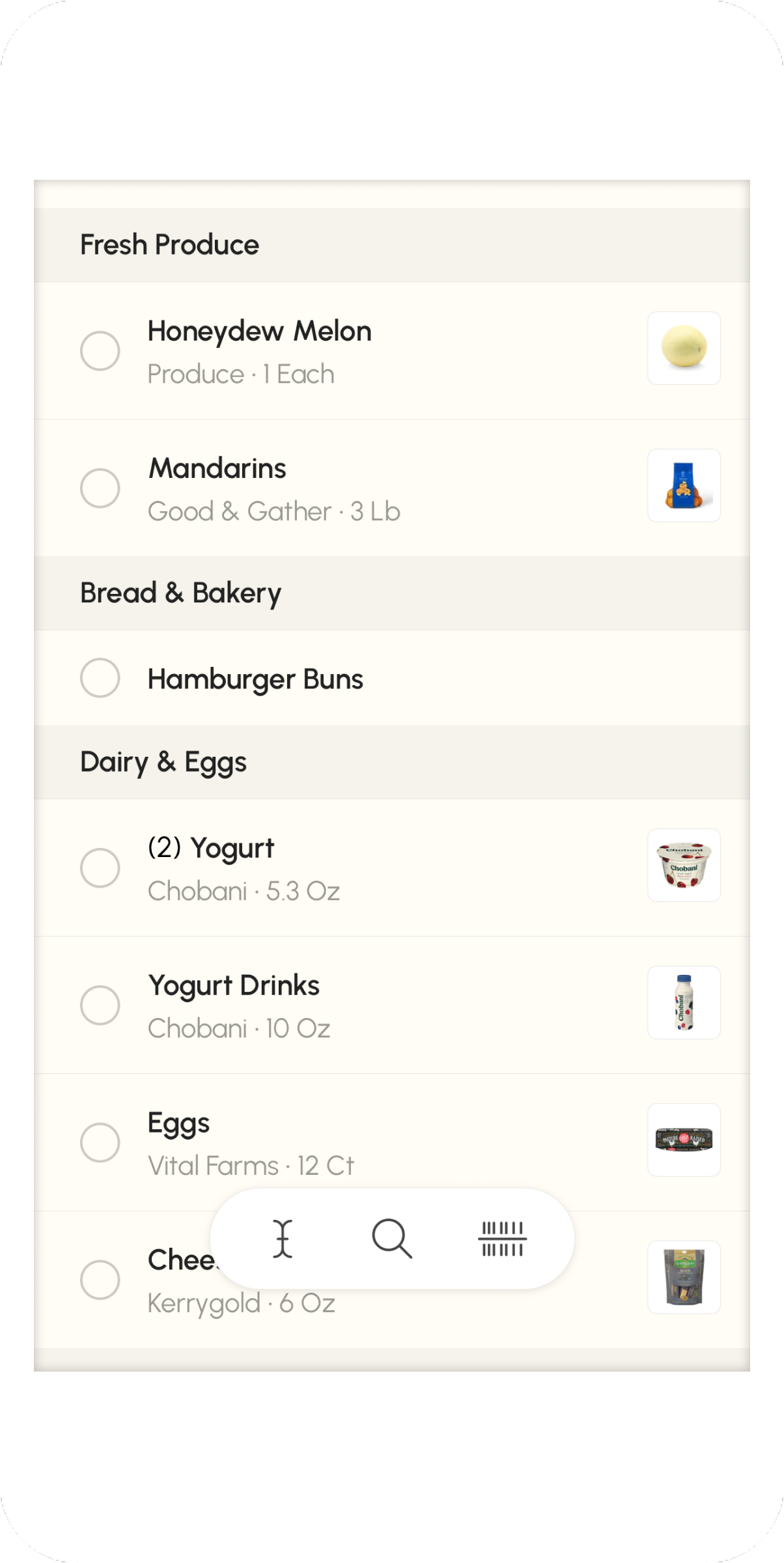This screenshot has height=1563, width=784.
Task: Open the Mandarins bag thumbnail
Action: (x=684, y=486)
